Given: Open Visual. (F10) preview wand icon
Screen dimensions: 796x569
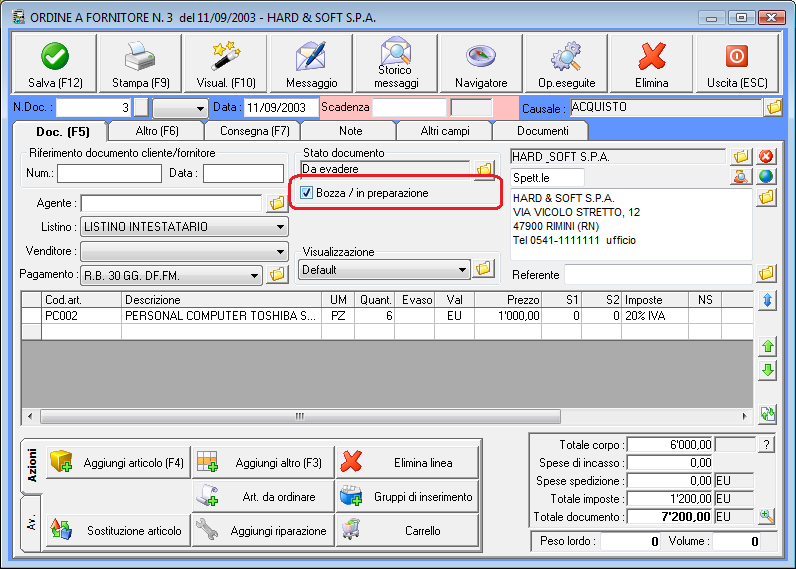Looking at the screenshot, I should [226, 56].
